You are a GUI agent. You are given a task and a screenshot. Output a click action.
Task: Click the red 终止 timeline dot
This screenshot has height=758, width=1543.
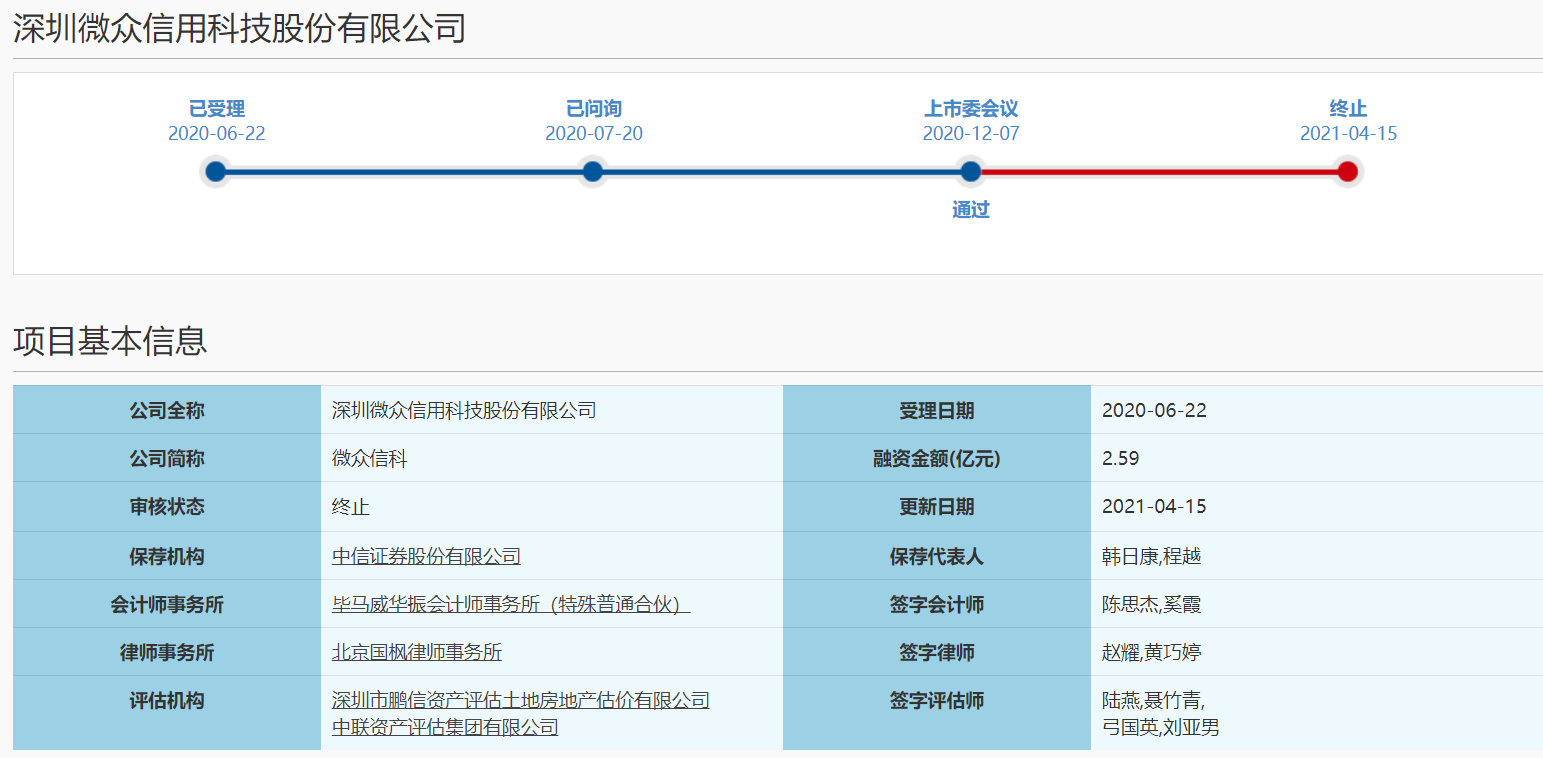pyautogui.click(x=1347, y=172)
